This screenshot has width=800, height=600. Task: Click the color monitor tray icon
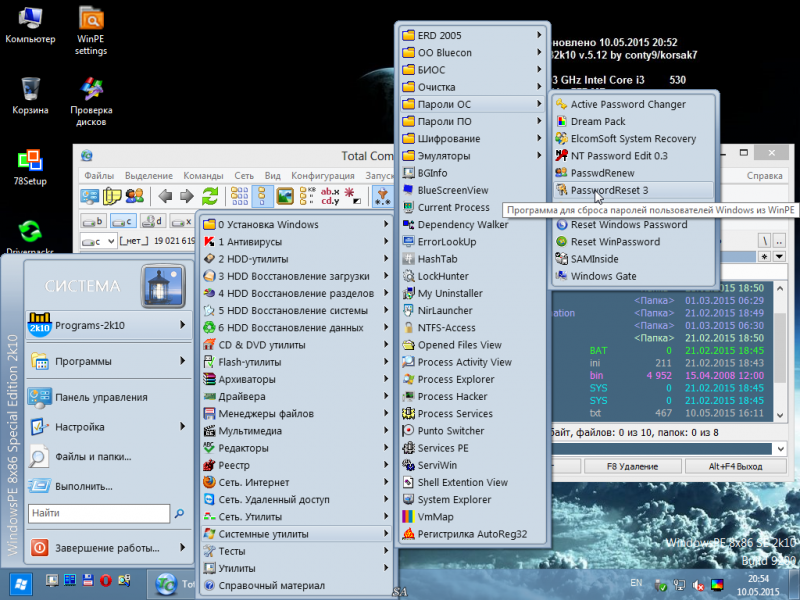[x=717, y=585]
